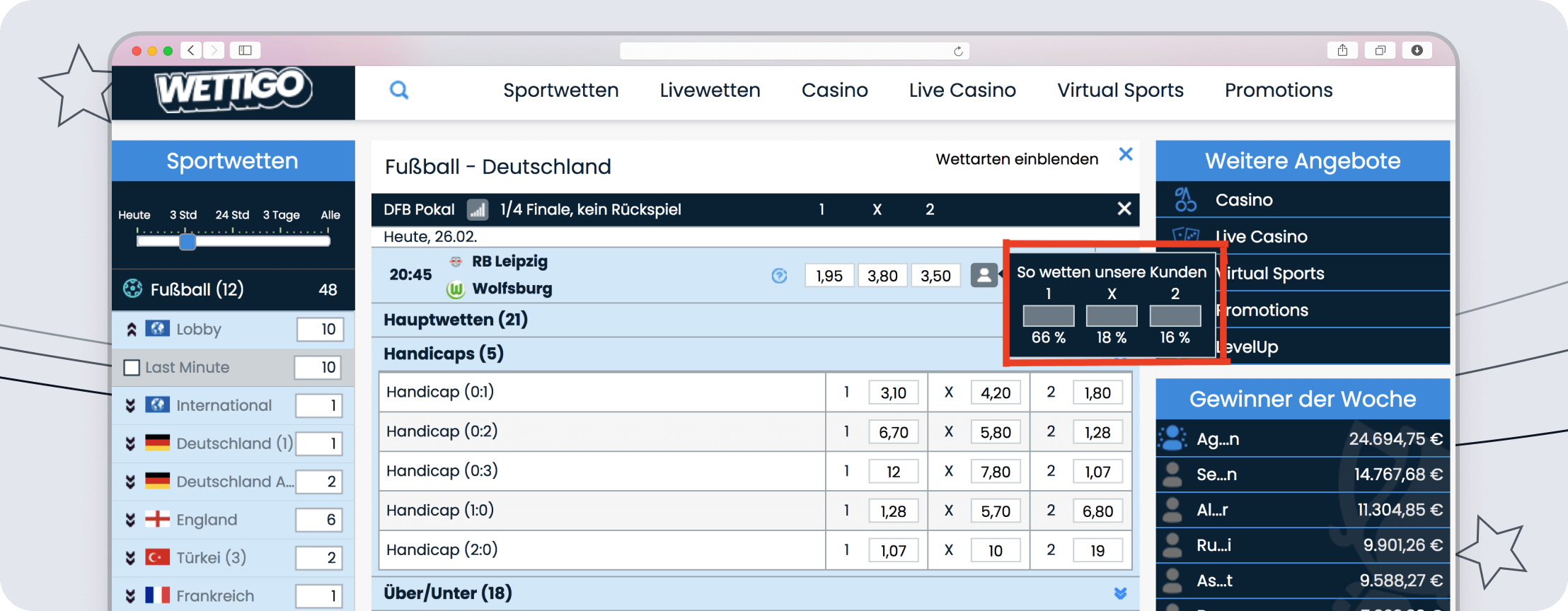
Task: Close Wettarten einblenden with blue X
Action: [x=1126, y=154]
